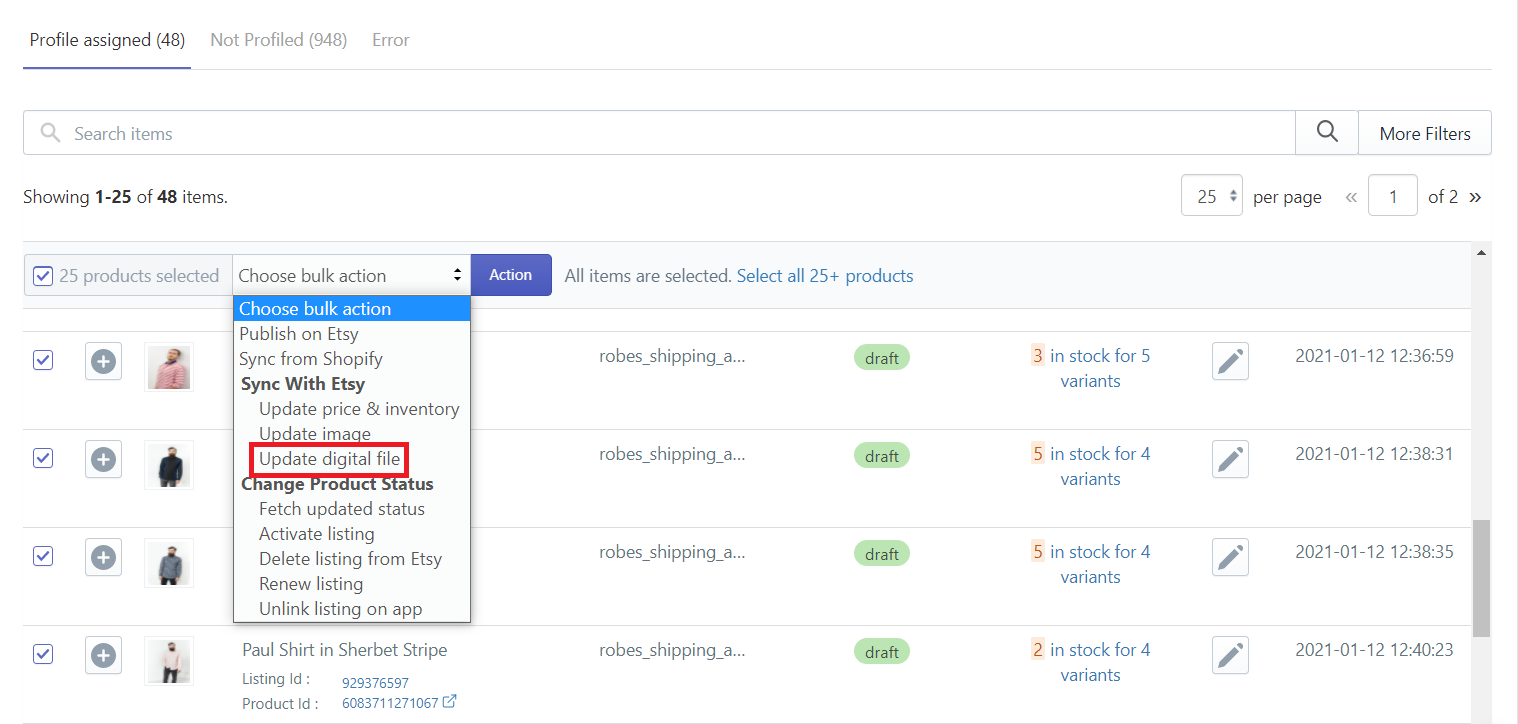This screenshot has width=1518, height=724.
Task: Edit the product dated 2021-01-12 12:38:31
Action: pos(1230,459)
